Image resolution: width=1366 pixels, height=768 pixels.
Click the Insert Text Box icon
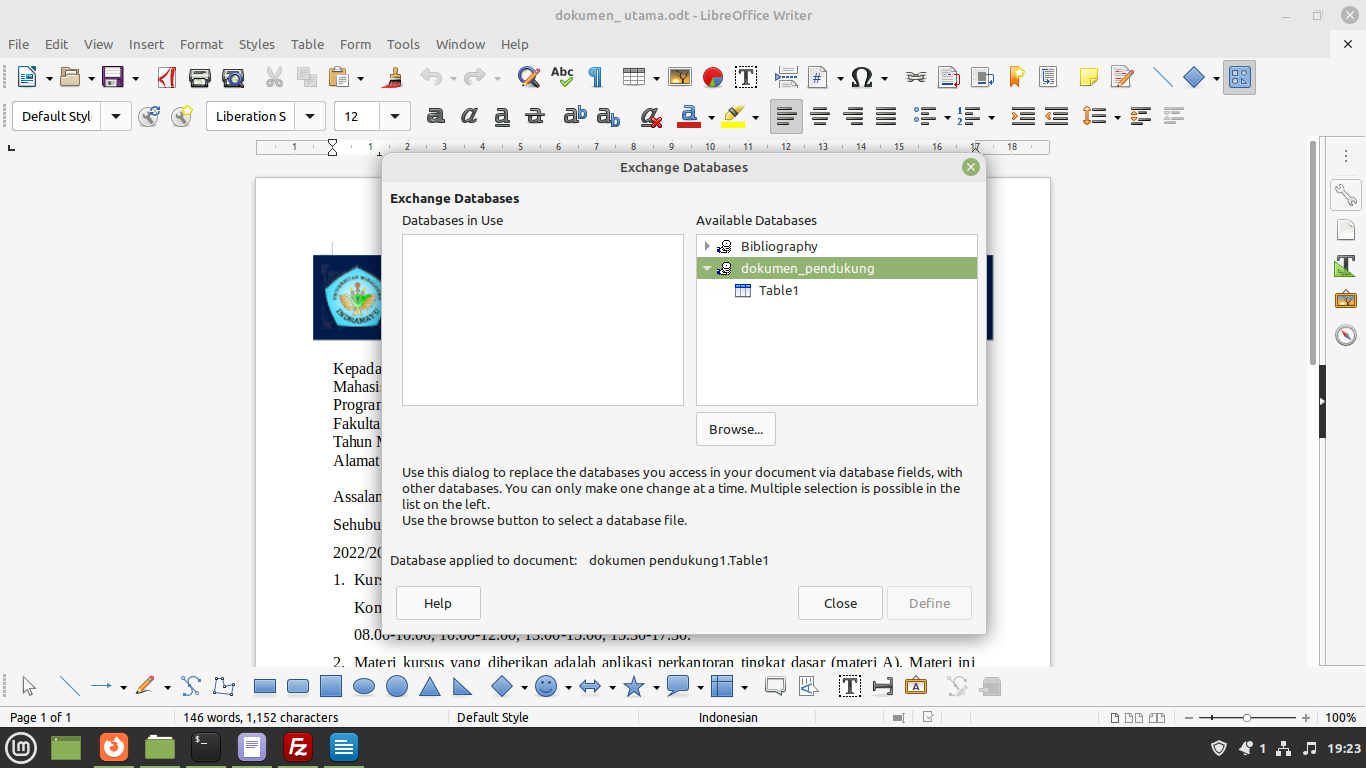(x=746, y=77)
